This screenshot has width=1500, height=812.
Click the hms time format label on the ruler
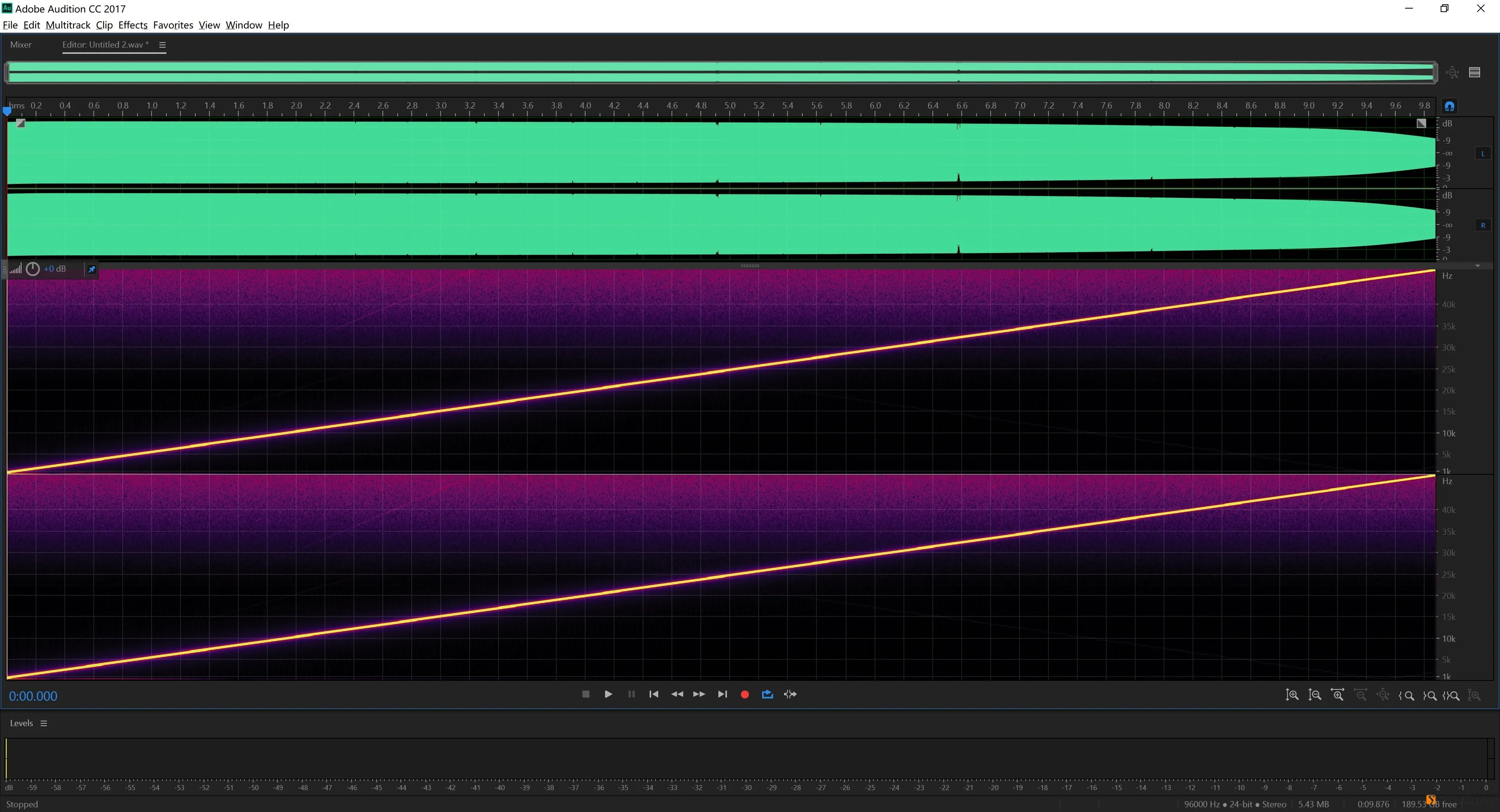click(16, 105)
